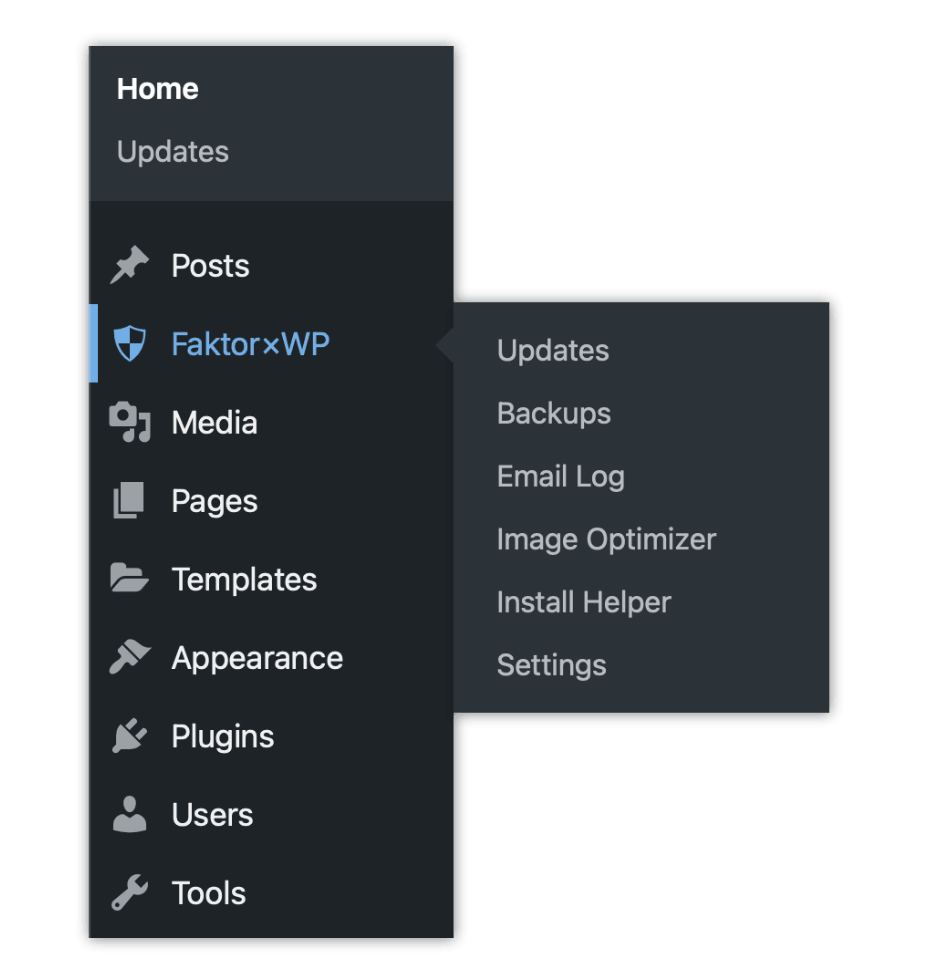The image size is (942, 978).
Task: Open FaktorxWP Settings
Action: [551, 664]
